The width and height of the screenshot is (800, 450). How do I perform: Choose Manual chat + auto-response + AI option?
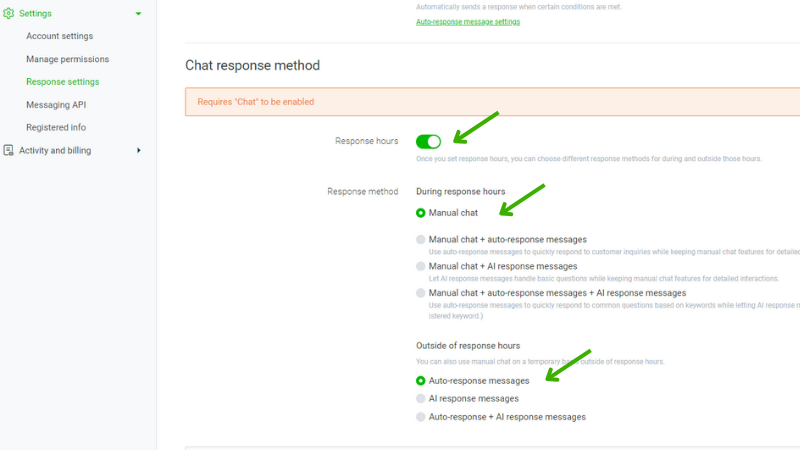point(420,293)
